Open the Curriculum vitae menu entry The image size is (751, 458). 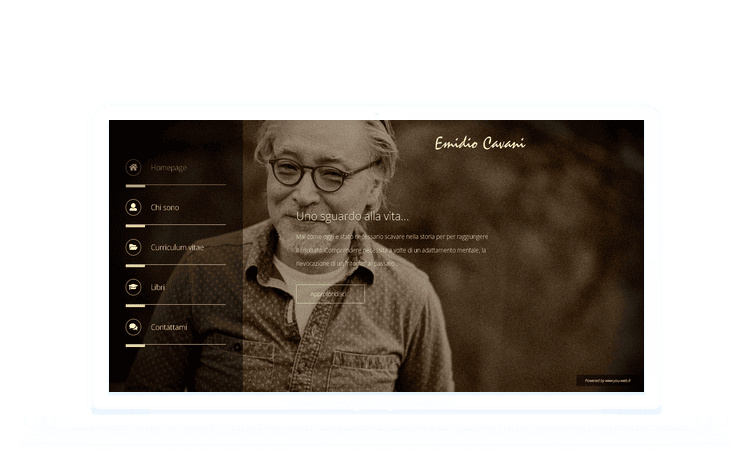177,247
